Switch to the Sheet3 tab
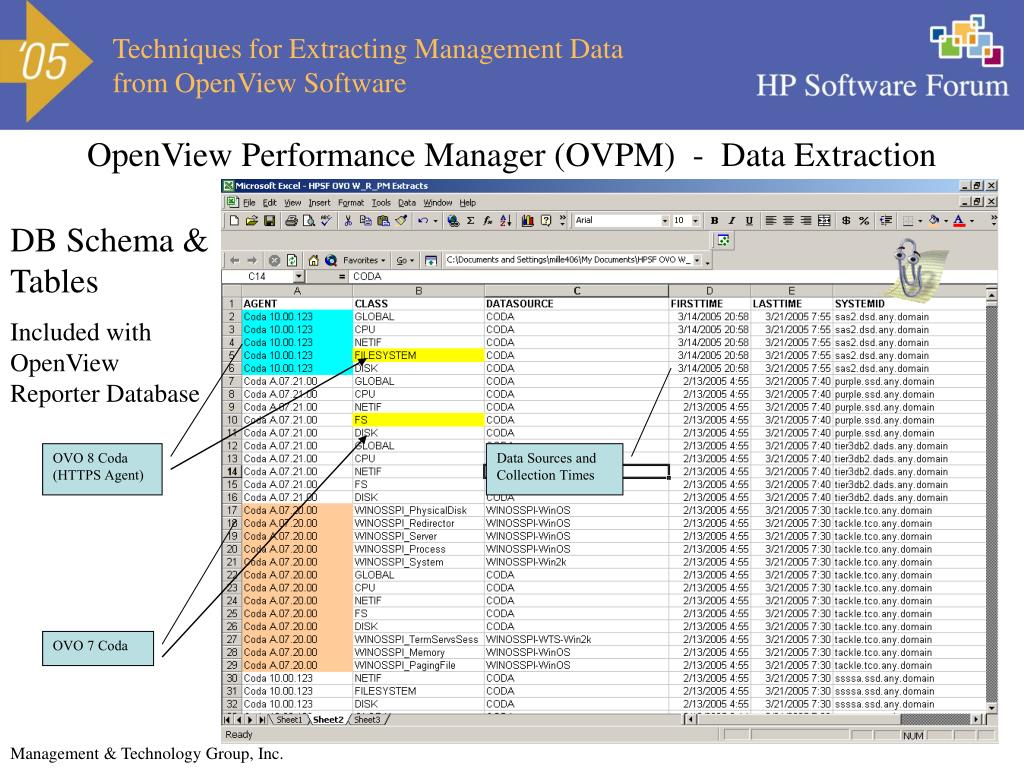1024x768 pixels. pyautogui.click(x=367, y=720)
